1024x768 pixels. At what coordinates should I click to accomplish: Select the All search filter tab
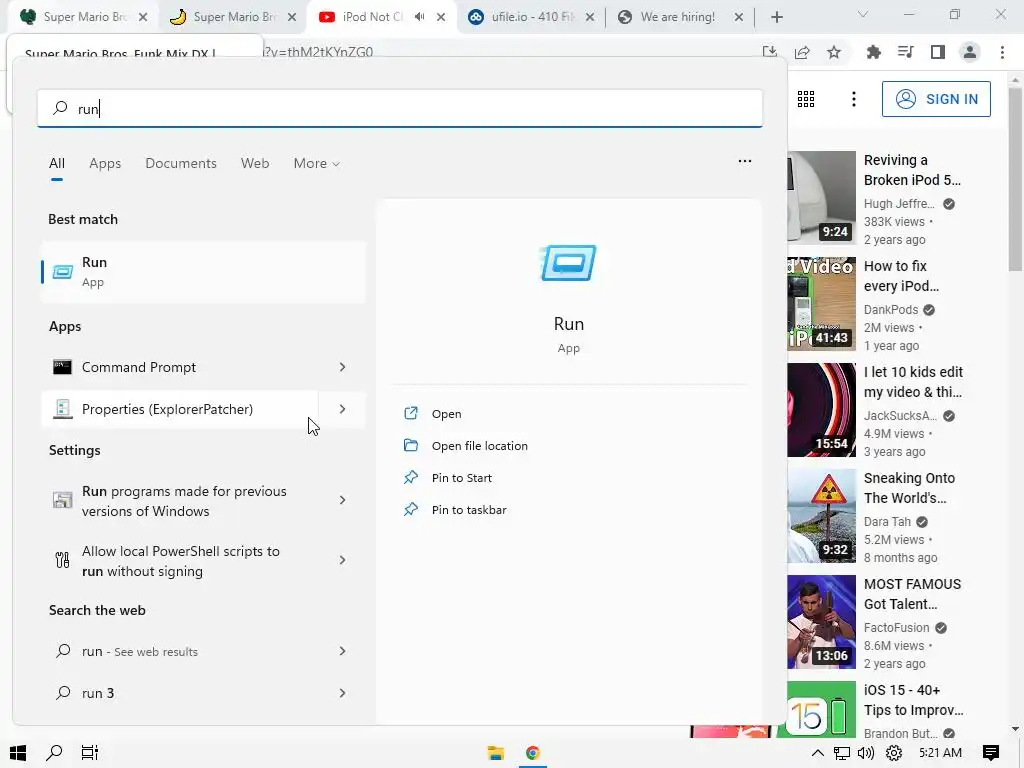[57, 163]
